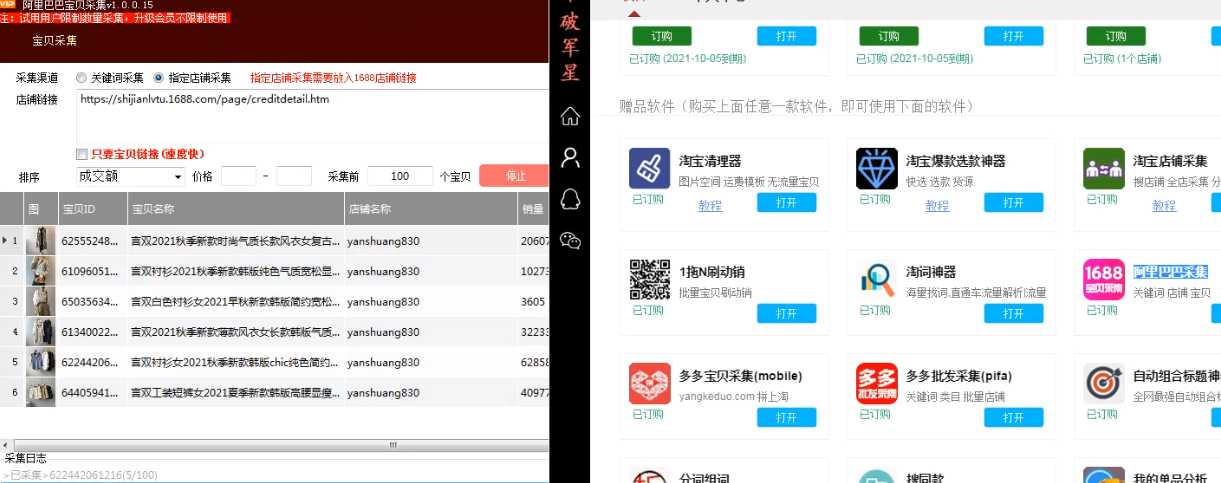
Task: Click the 多多宝贝采集(mobile) title text
Action: (x=740, y=376)
